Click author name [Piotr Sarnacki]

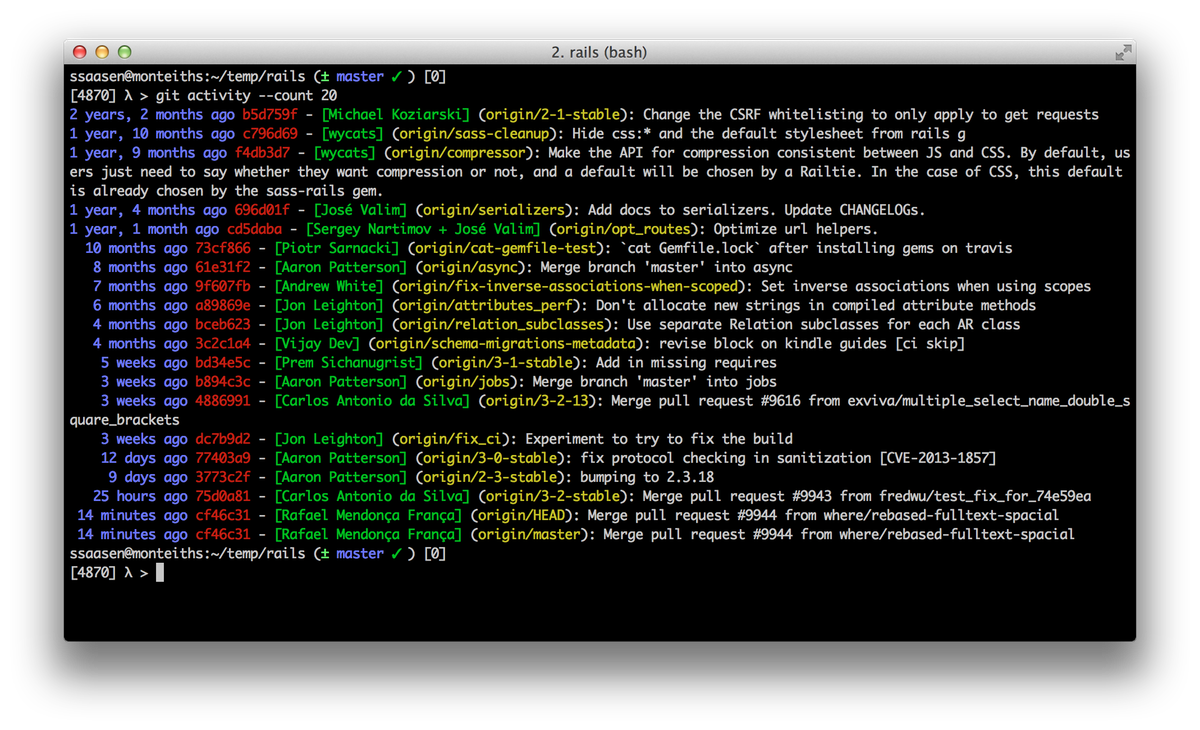tap(337, 248)
